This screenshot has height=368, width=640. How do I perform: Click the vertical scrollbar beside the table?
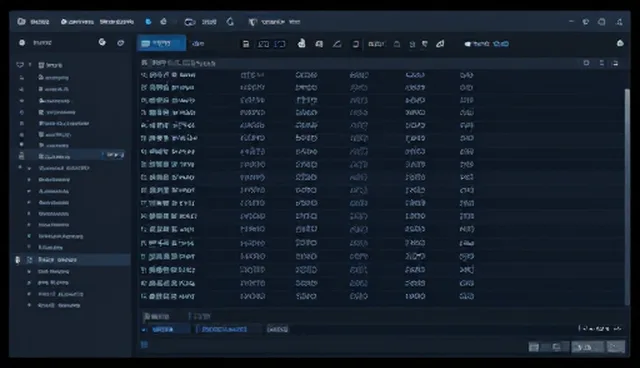click(627, 196)
